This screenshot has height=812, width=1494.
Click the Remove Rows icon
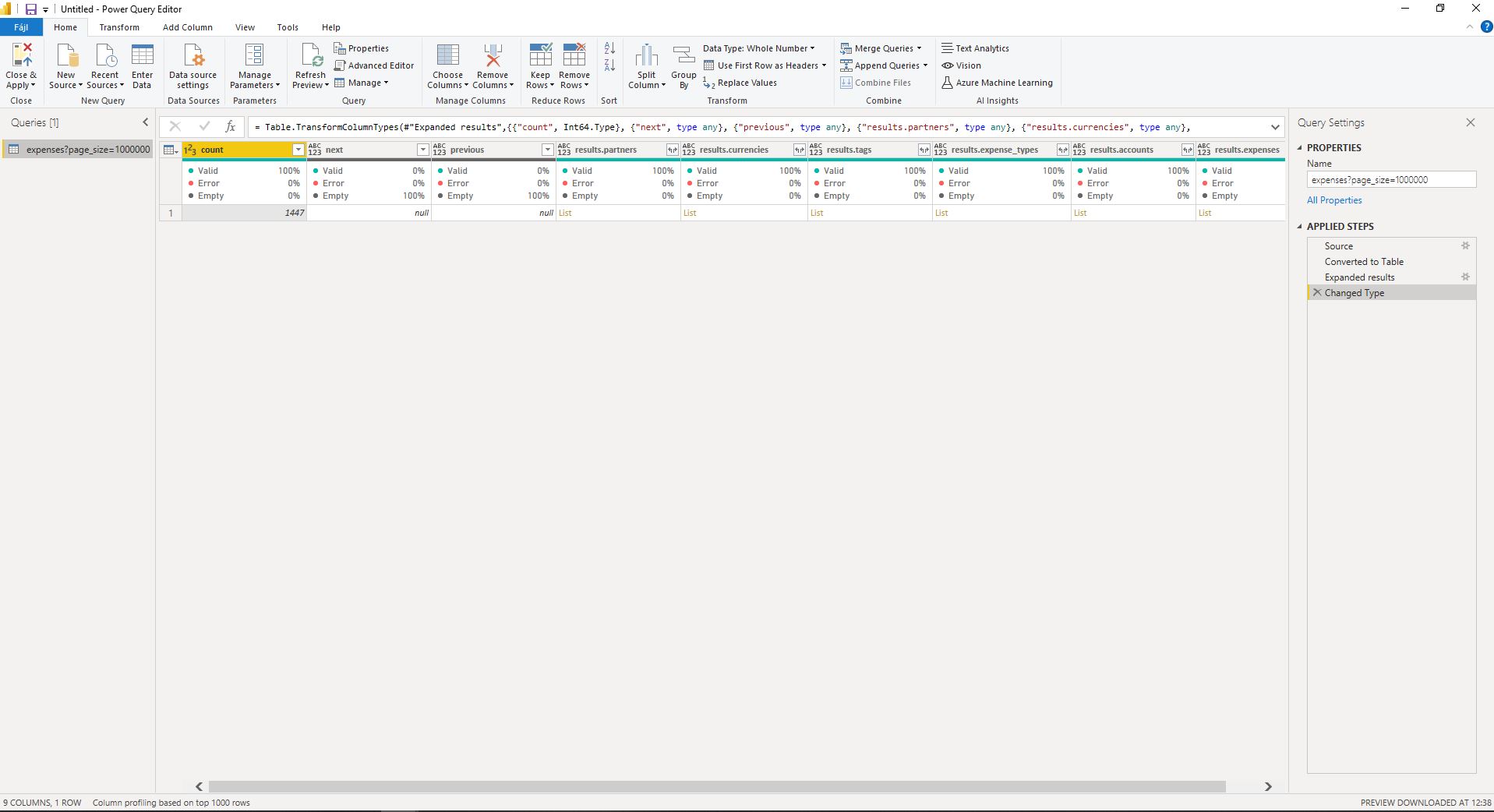(574, 55)
